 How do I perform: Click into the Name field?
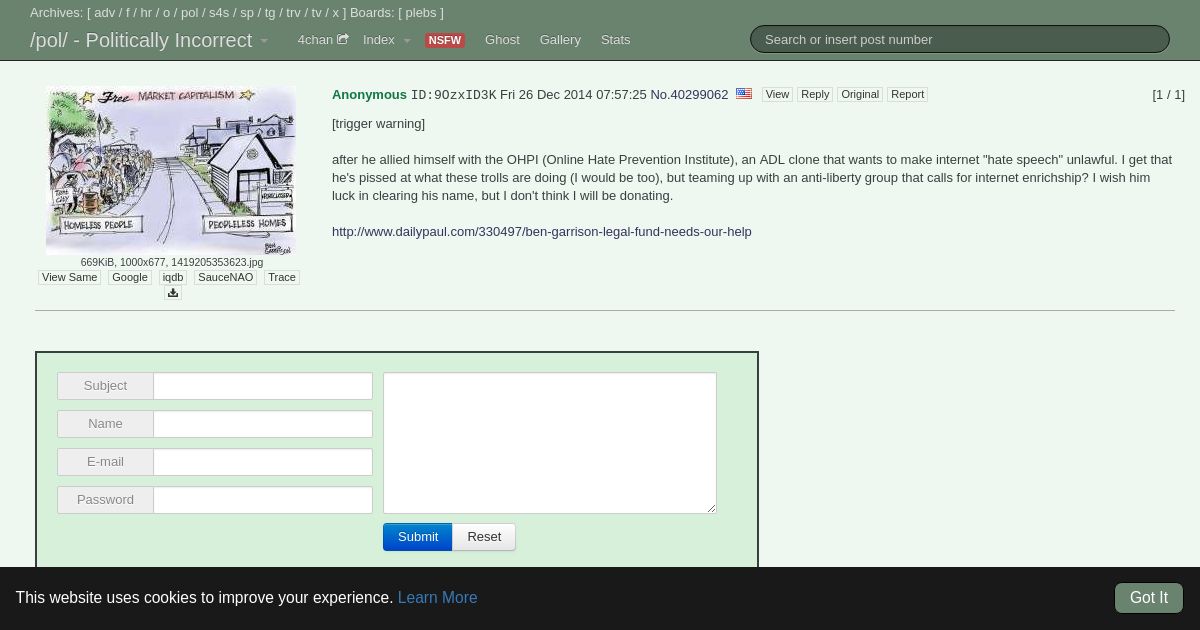click(263, 424)
